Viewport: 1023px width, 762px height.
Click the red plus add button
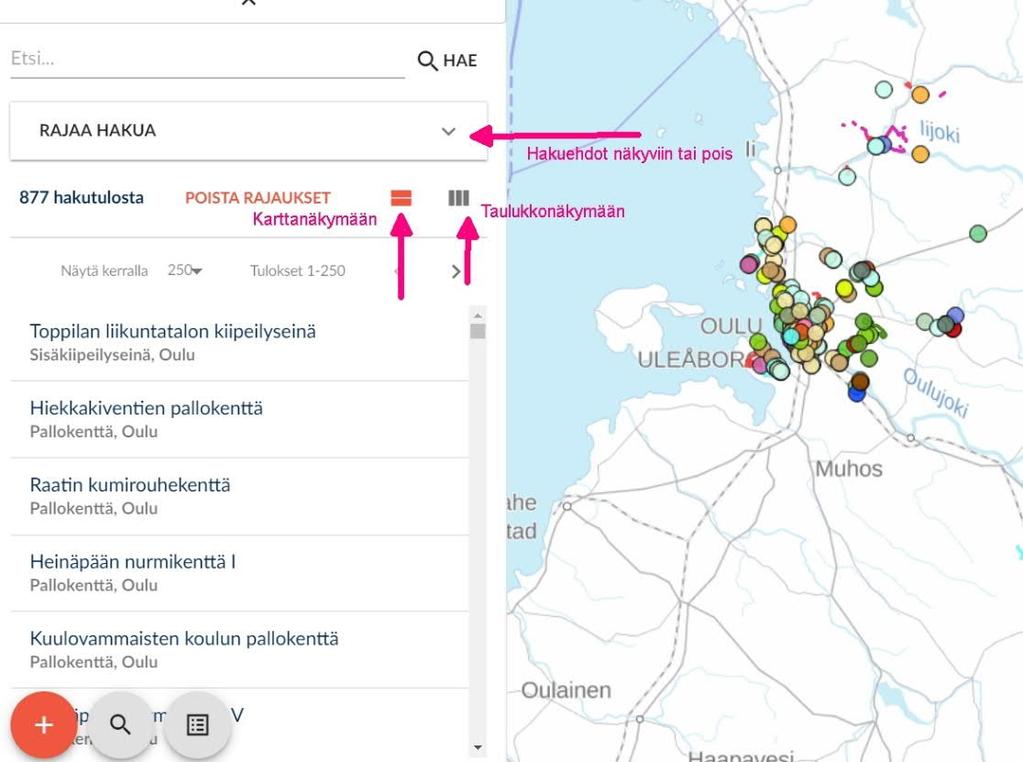pos(44,725)
